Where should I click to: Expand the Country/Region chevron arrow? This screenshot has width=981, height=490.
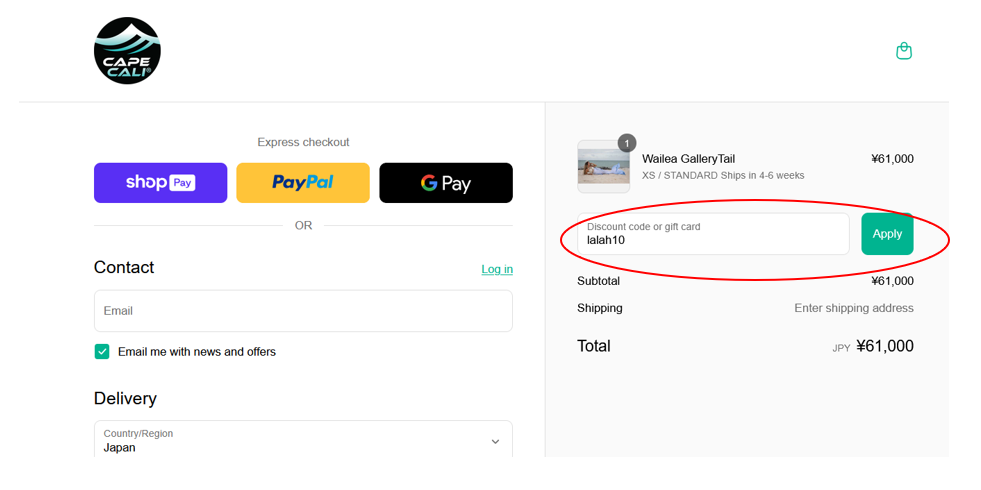[x=495, y=441]
